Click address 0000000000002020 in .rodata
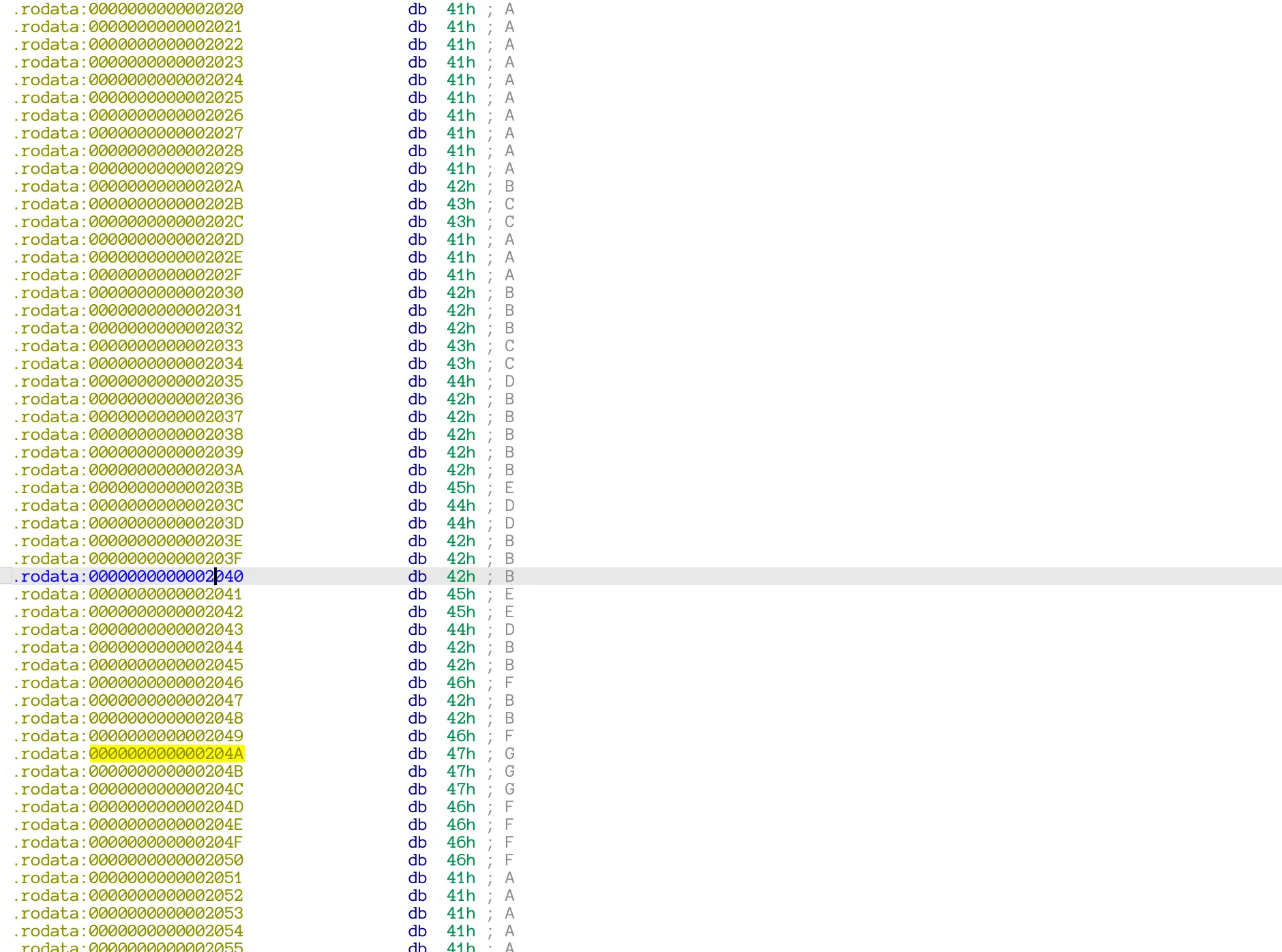Image resolution: width=1282 pixels, height=952 pixels. coord(166,9)
